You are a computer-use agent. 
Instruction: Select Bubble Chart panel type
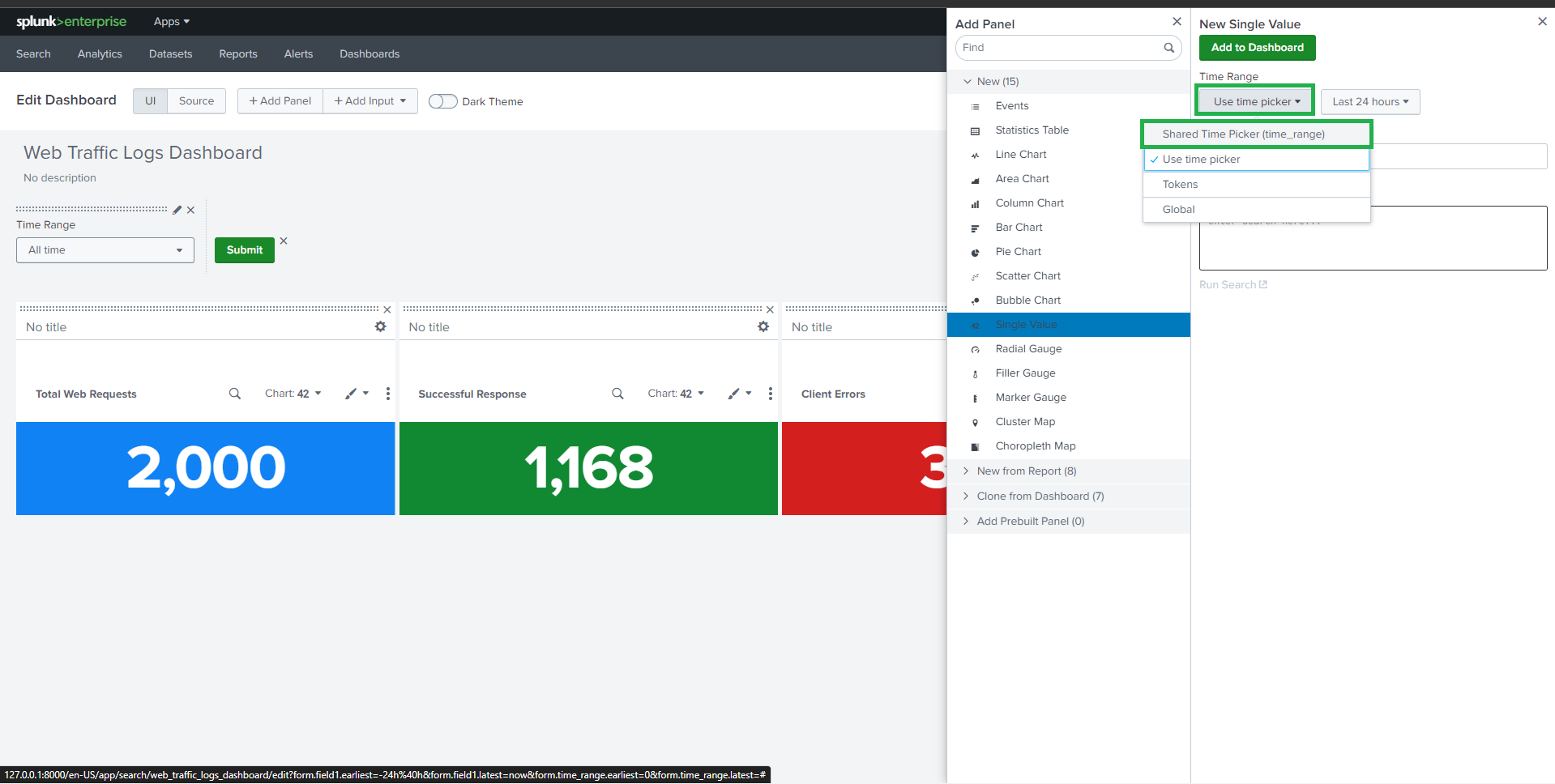point(1069,300)
